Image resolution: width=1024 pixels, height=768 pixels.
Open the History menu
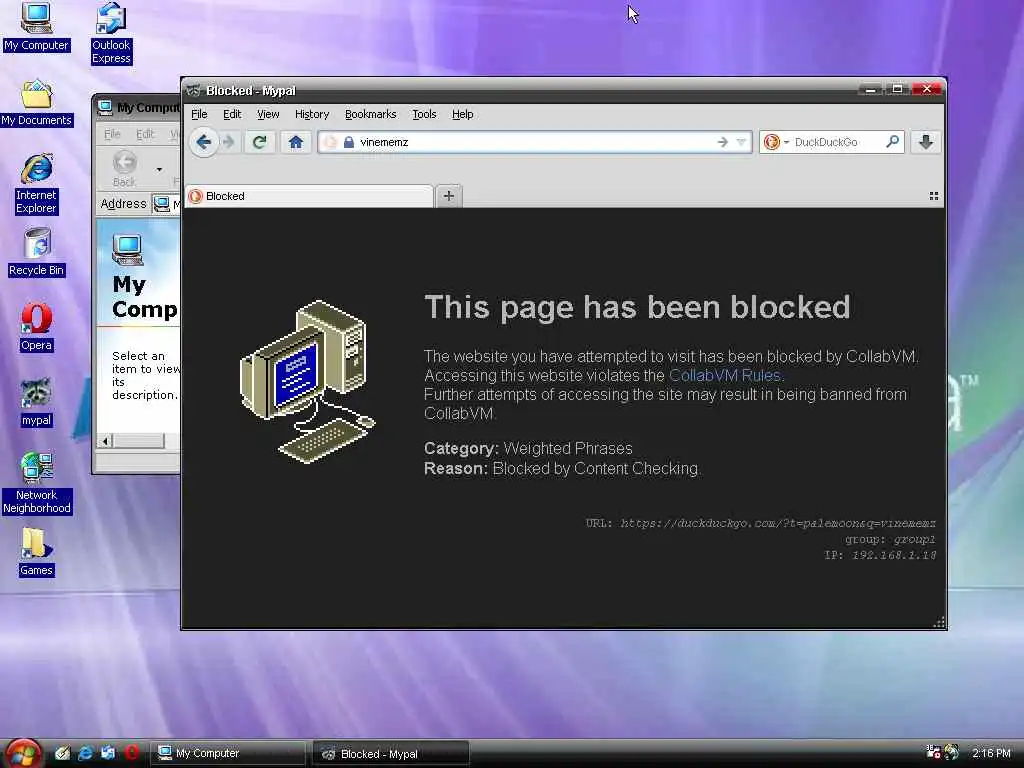pyautogui.click(x=312, y=114)
